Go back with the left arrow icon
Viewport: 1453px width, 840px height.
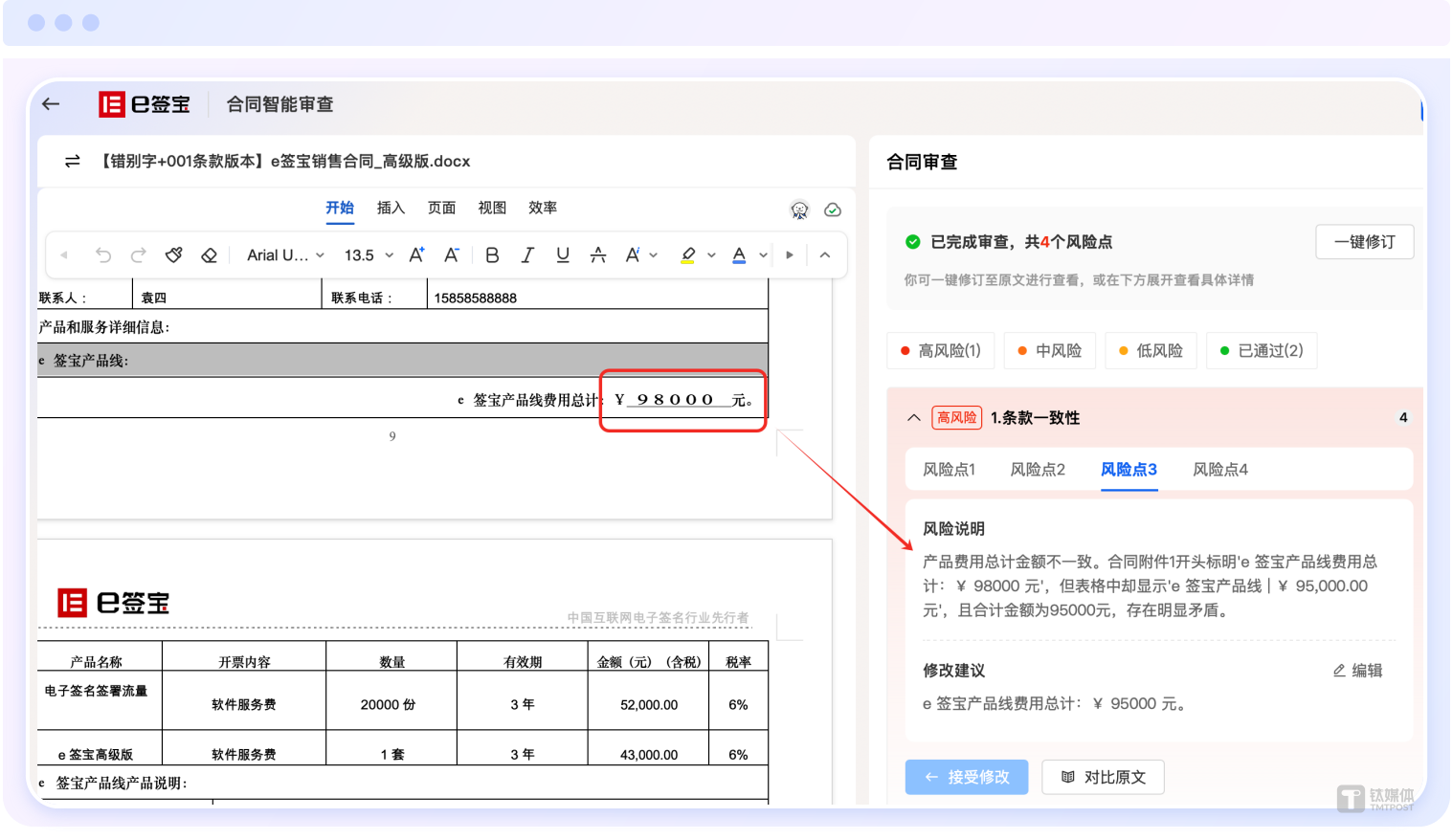pyautogui.click(x=52, y=104)
